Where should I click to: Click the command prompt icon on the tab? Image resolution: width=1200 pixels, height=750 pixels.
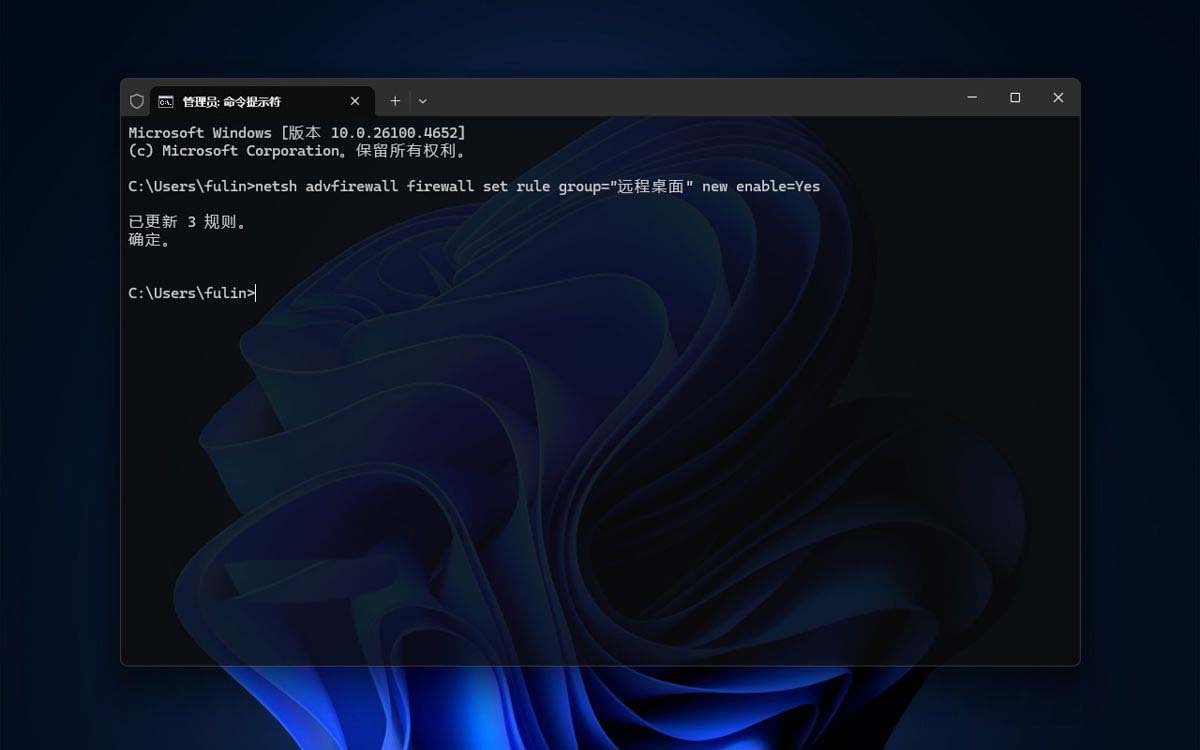tap(166, 102)
